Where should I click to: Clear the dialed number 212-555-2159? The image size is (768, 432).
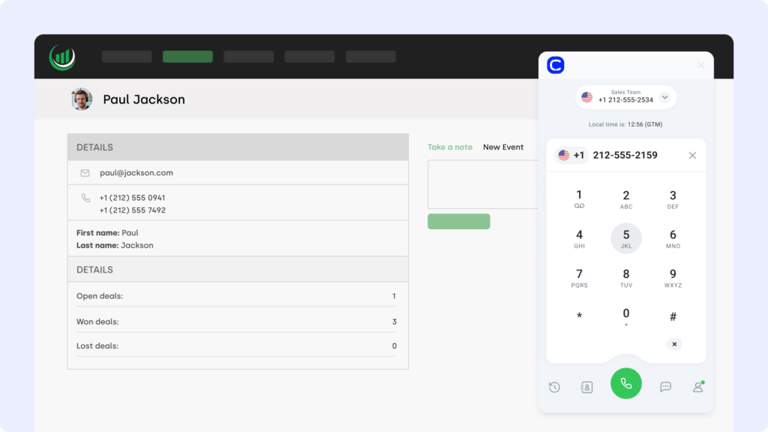pyautogui.click(x=692, y=155)
